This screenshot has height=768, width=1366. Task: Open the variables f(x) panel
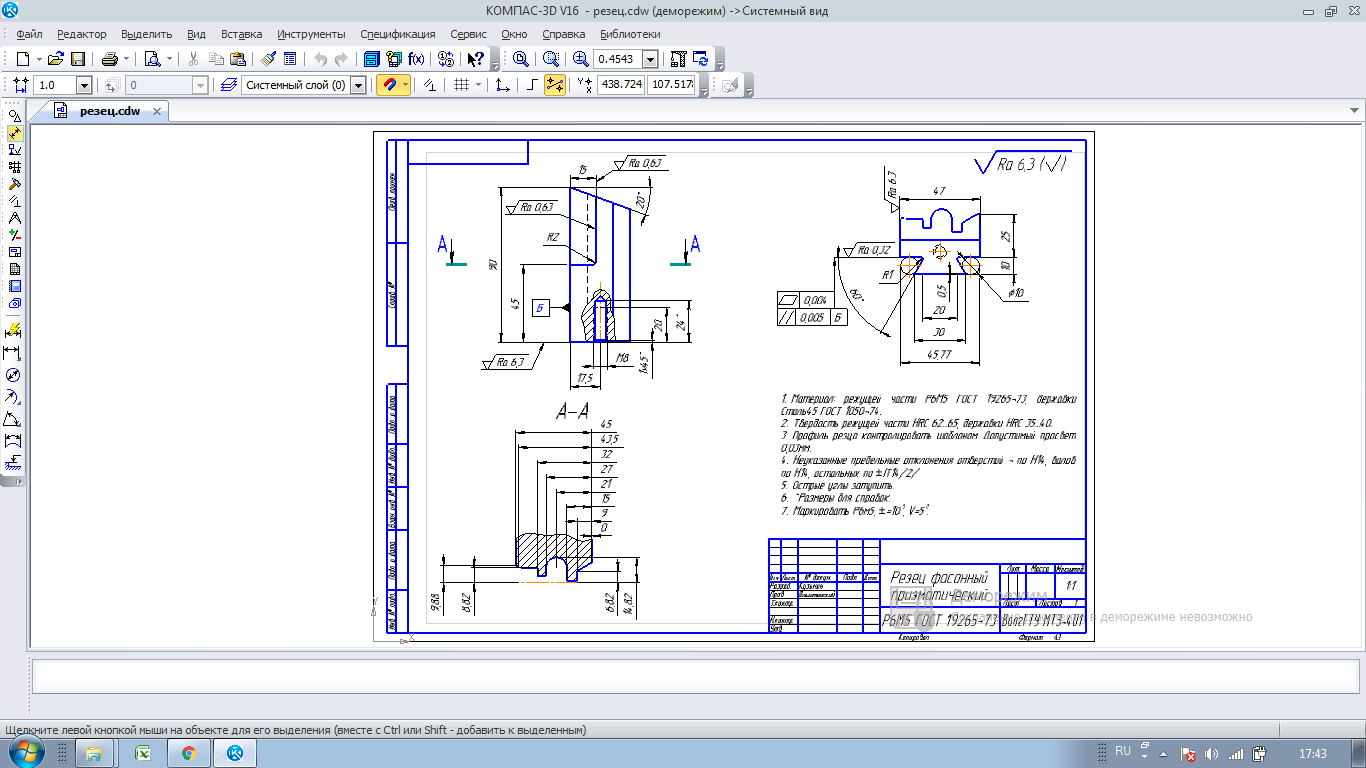(x=416, y=59)
